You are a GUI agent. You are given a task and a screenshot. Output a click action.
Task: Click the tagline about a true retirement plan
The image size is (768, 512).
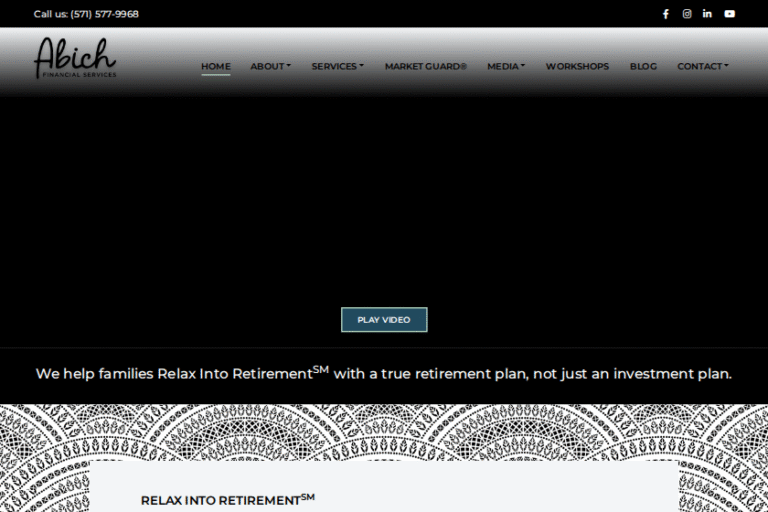pos(384,374)
